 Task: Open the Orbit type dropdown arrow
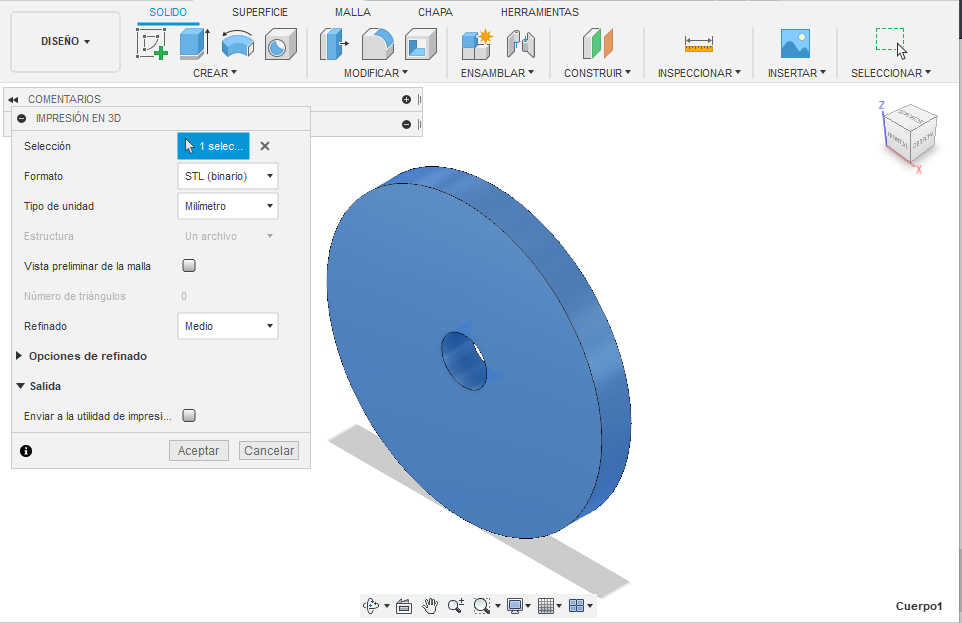pos(387,606)
